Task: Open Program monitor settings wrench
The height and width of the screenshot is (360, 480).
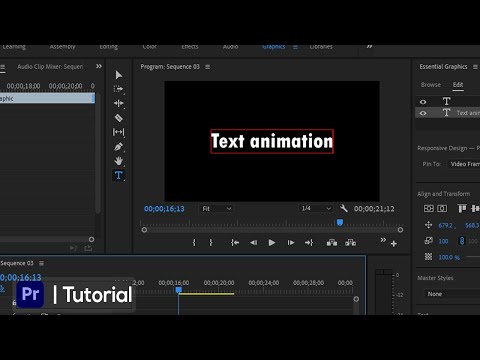Action: (x=344, y=209)
